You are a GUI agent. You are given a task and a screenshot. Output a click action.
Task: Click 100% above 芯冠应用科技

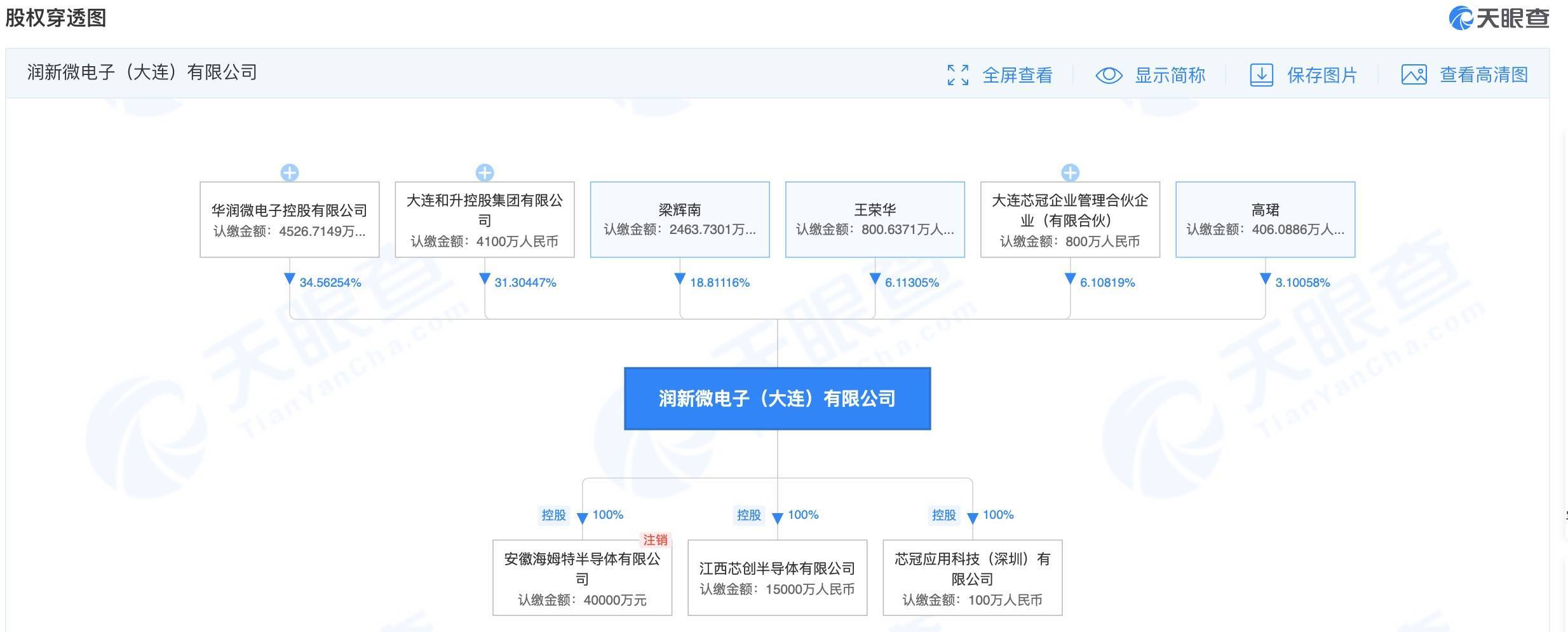pos(998,515)
